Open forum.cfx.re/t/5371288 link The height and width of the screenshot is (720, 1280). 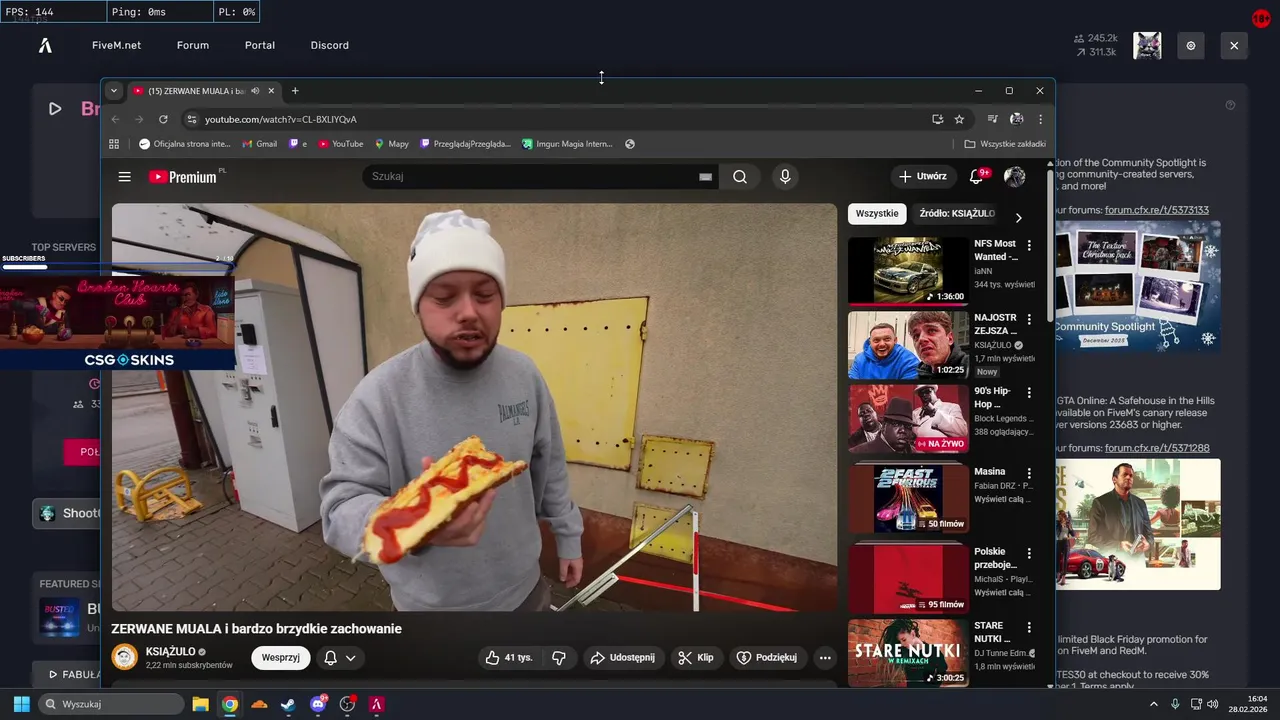coord(1157,448)
